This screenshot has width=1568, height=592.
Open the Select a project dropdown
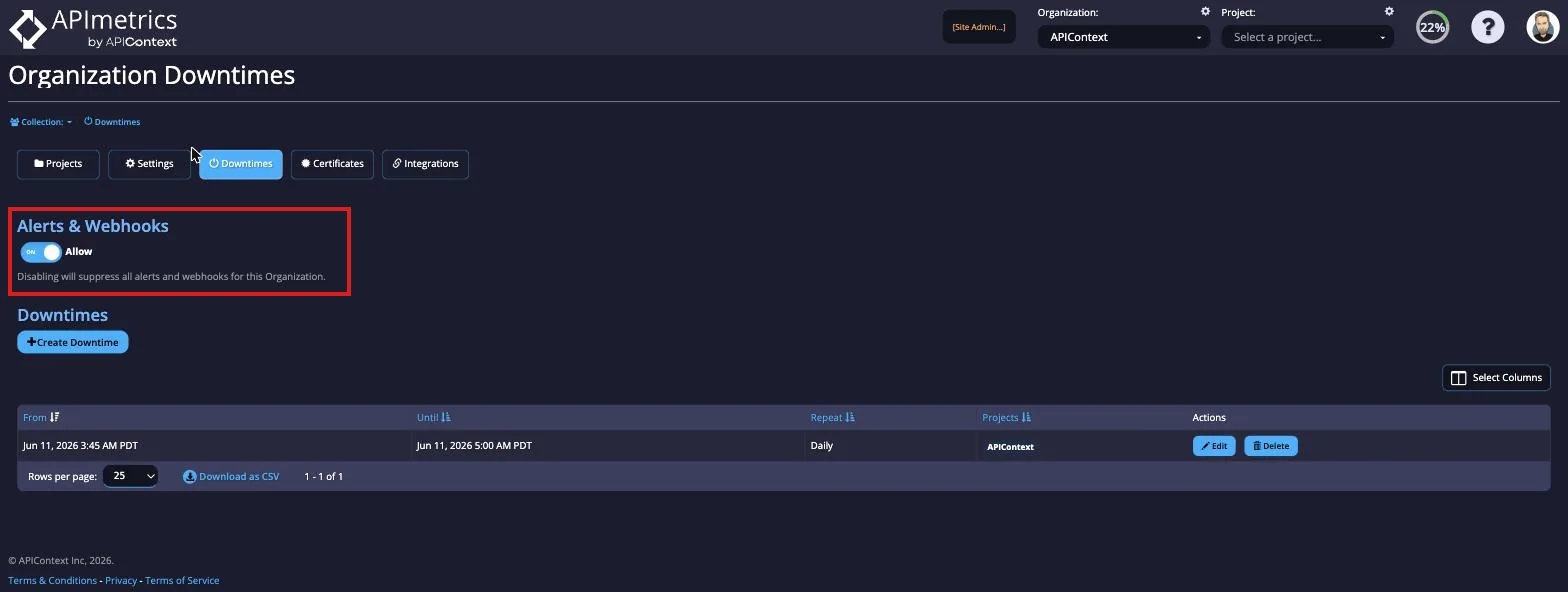(1308, 37)
